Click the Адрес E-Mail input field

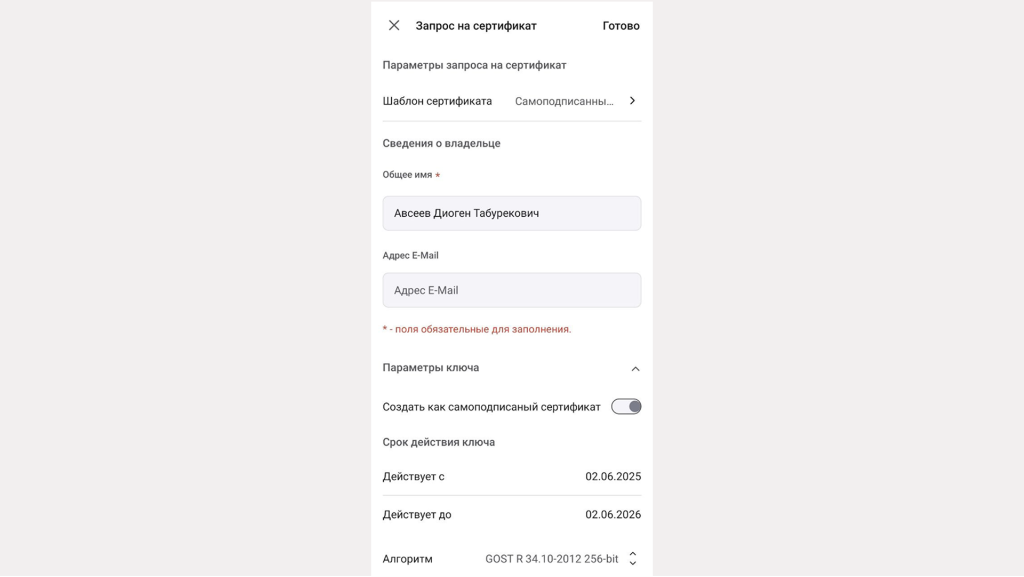(511, 290)
